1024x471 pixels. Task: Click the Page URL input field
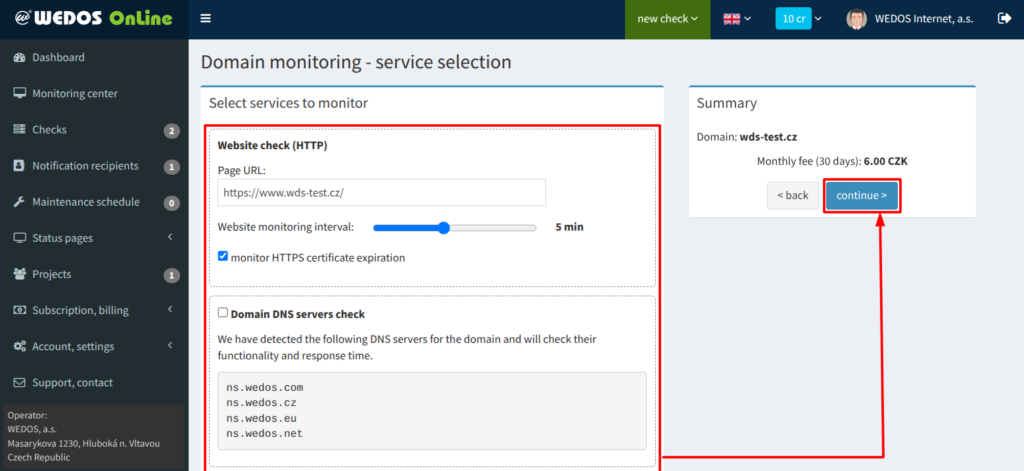click(381, 192)
